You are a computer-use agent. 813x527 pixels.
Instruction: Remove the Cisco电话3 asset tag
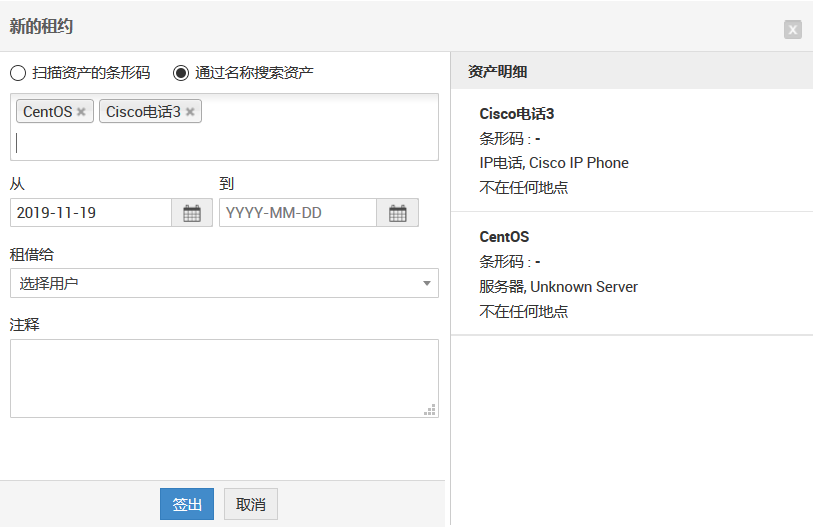pos(190,112)
